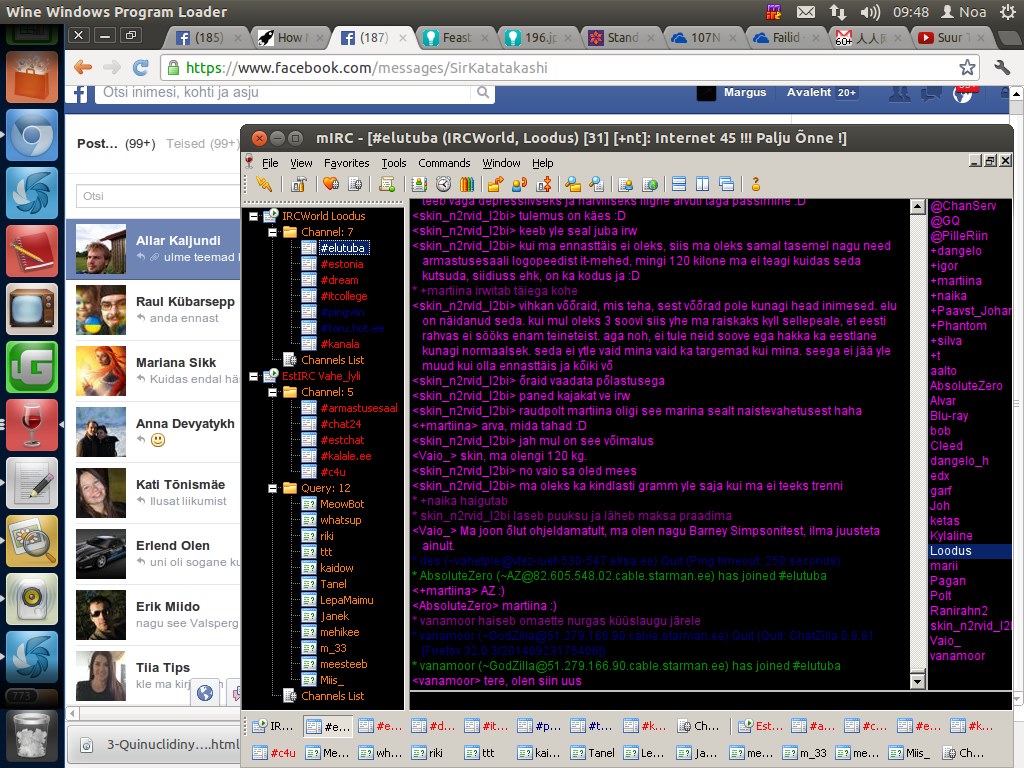Open mIRC Favorites heart icon
Screen dimensions: 1024x768
coord(331,185)
